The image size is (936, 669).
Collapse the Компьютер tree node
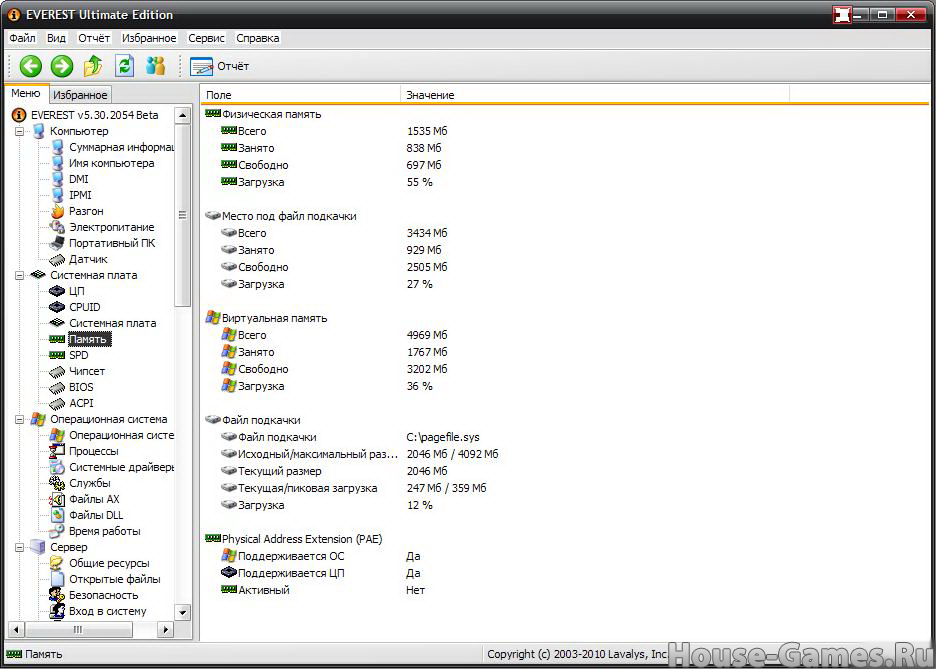[20, 131]
